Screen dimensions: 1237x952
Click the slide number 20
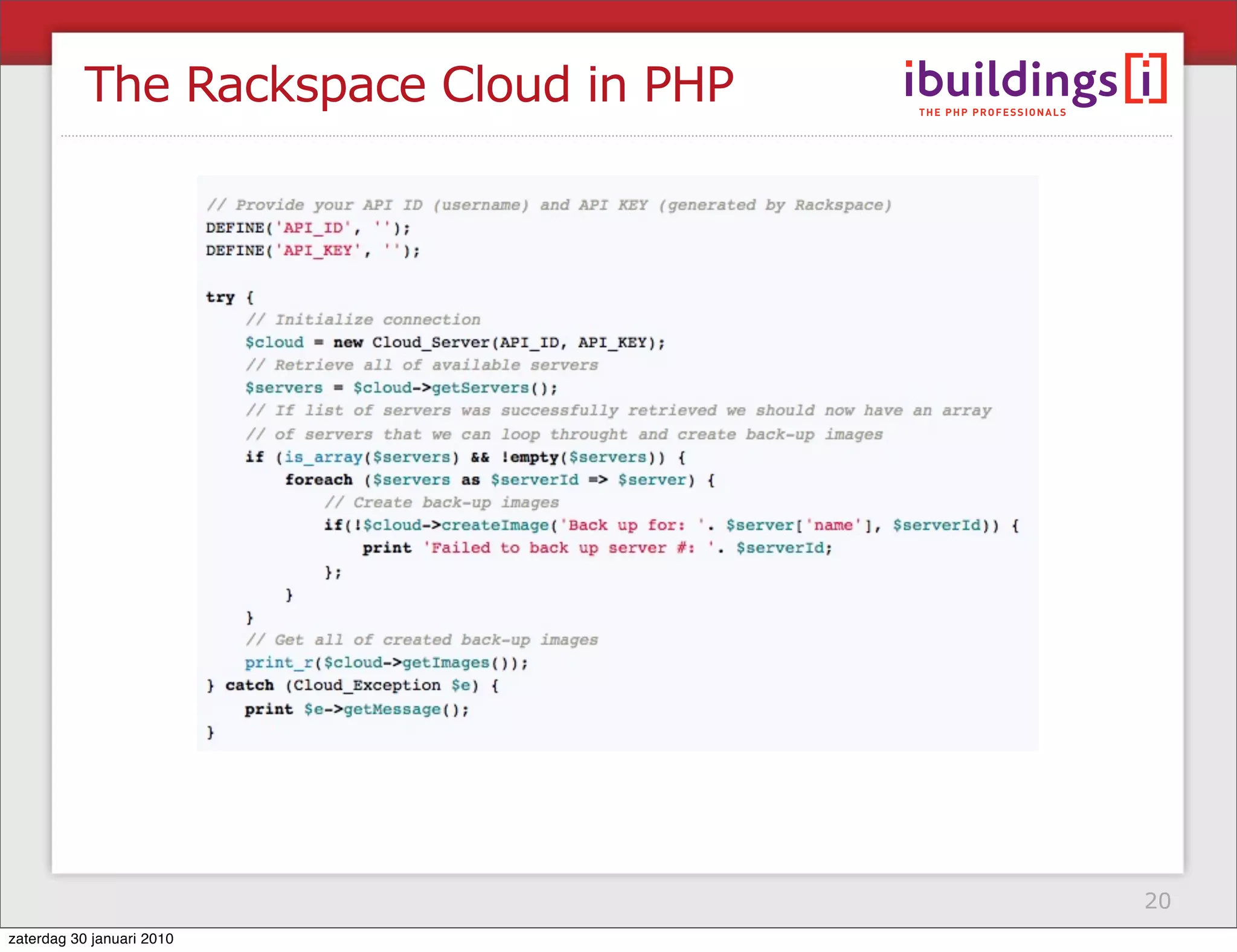(1157, 901)
